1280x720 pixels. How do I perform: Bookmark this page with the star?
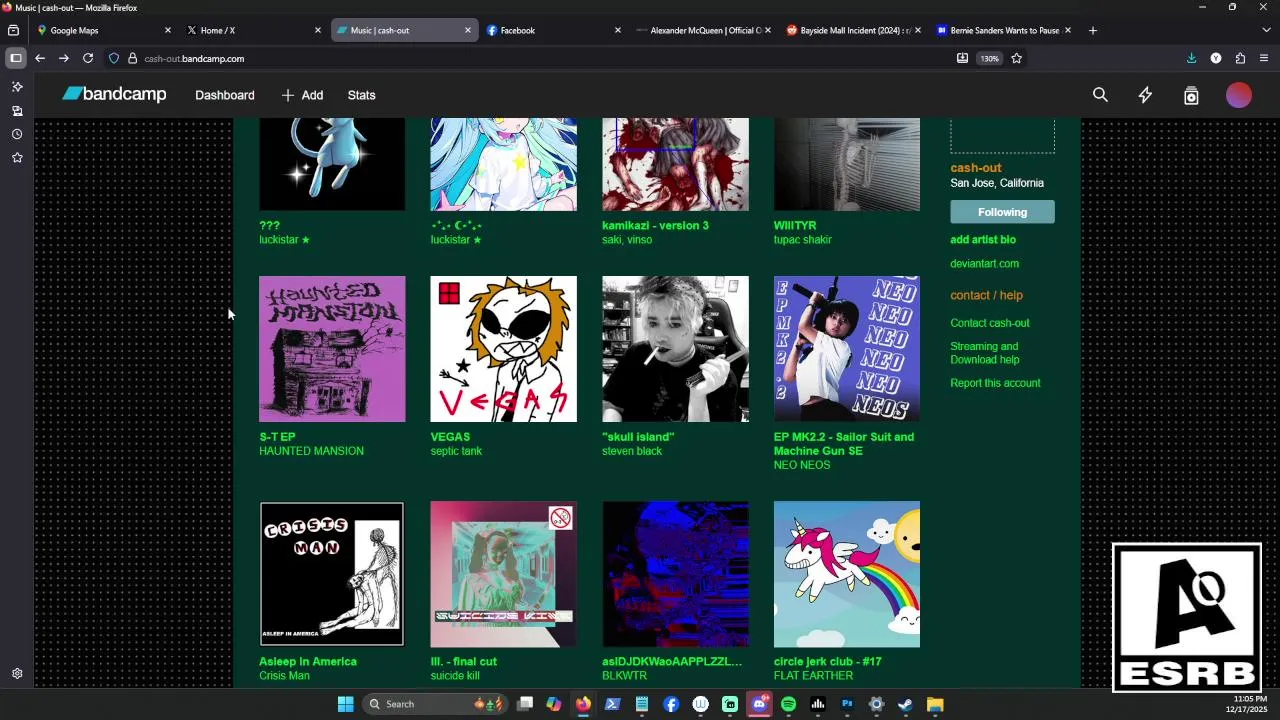[x=1016, y=58]
